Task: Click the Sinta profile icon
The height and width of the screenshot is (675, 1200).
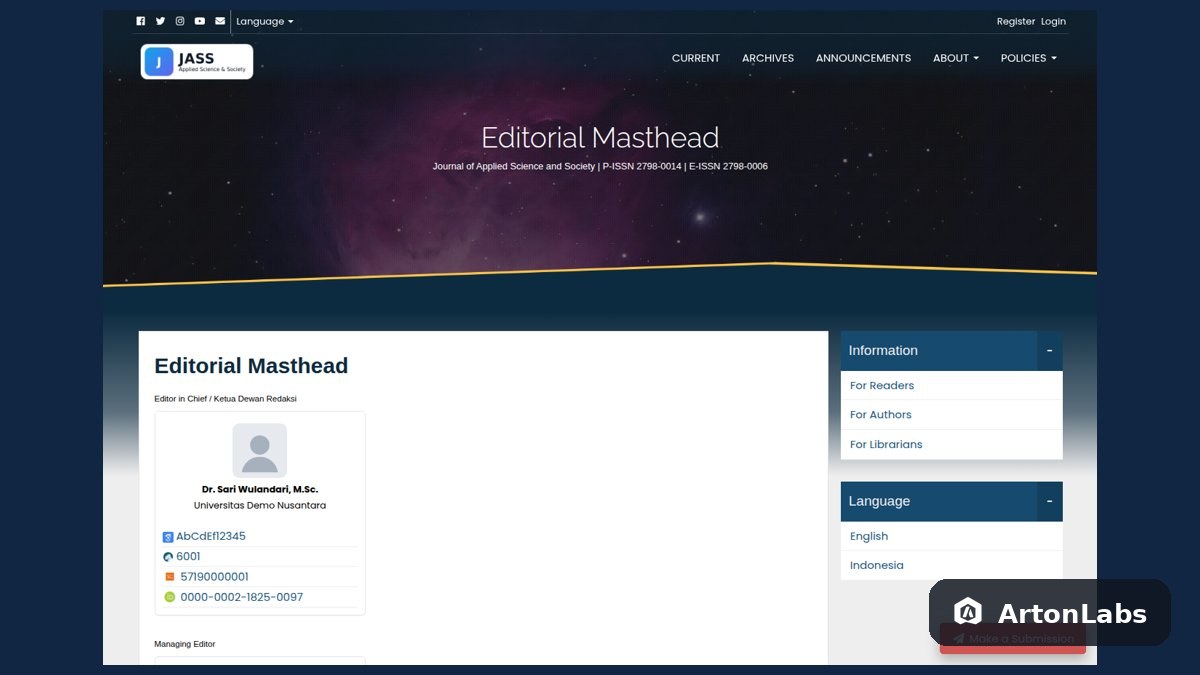Action: [x=168, y=557]
